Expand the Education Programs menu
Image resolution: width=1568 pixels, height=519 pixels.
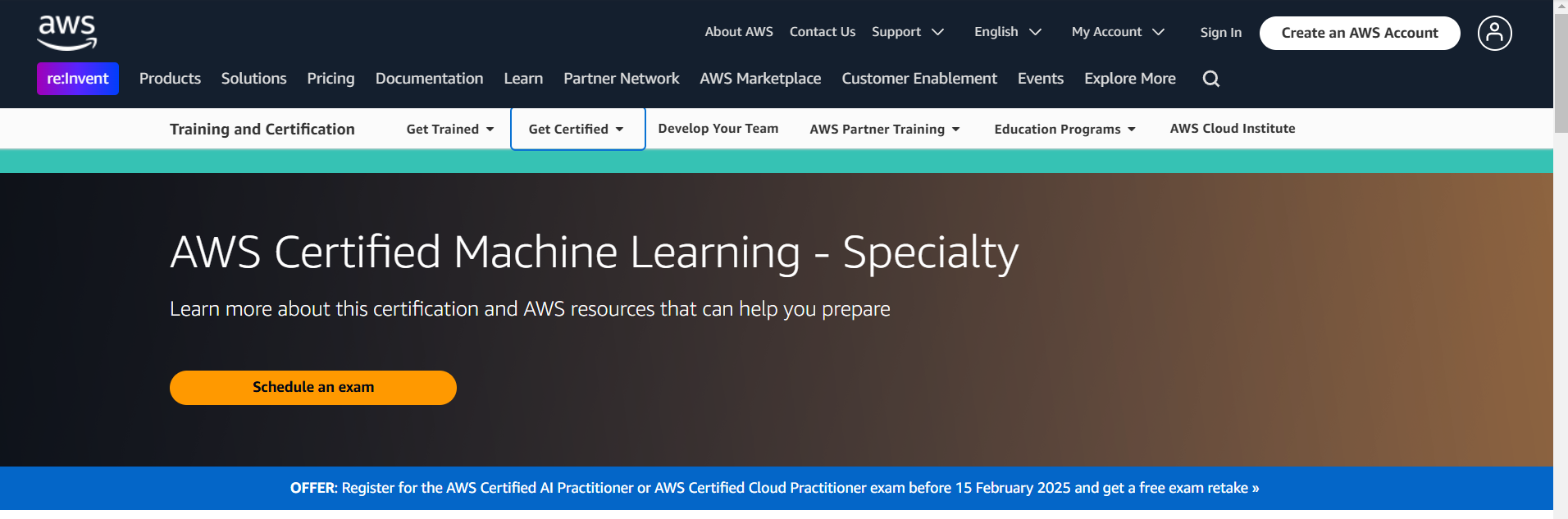point(1064,129)
